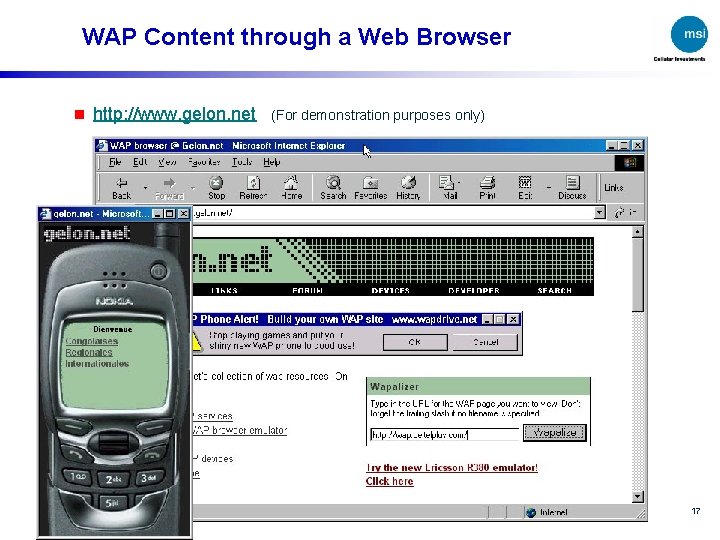The width and height of the screenshot is (720, 540).
Task: Follow the Ericsson R380 emulator link
Action: pyautogui.click(x=452, y=467)
